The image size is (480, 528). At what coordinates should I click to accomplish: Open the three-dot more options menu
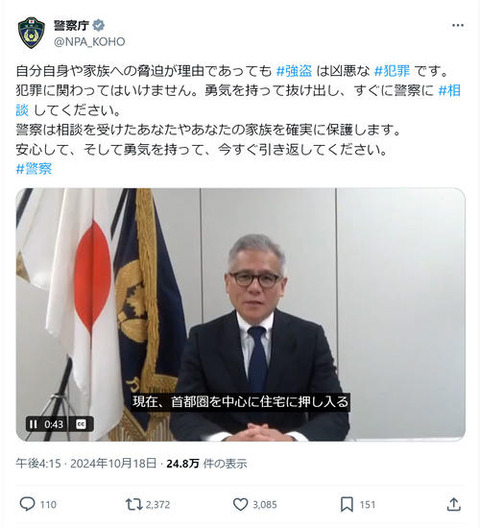click(x=458, y=26)
